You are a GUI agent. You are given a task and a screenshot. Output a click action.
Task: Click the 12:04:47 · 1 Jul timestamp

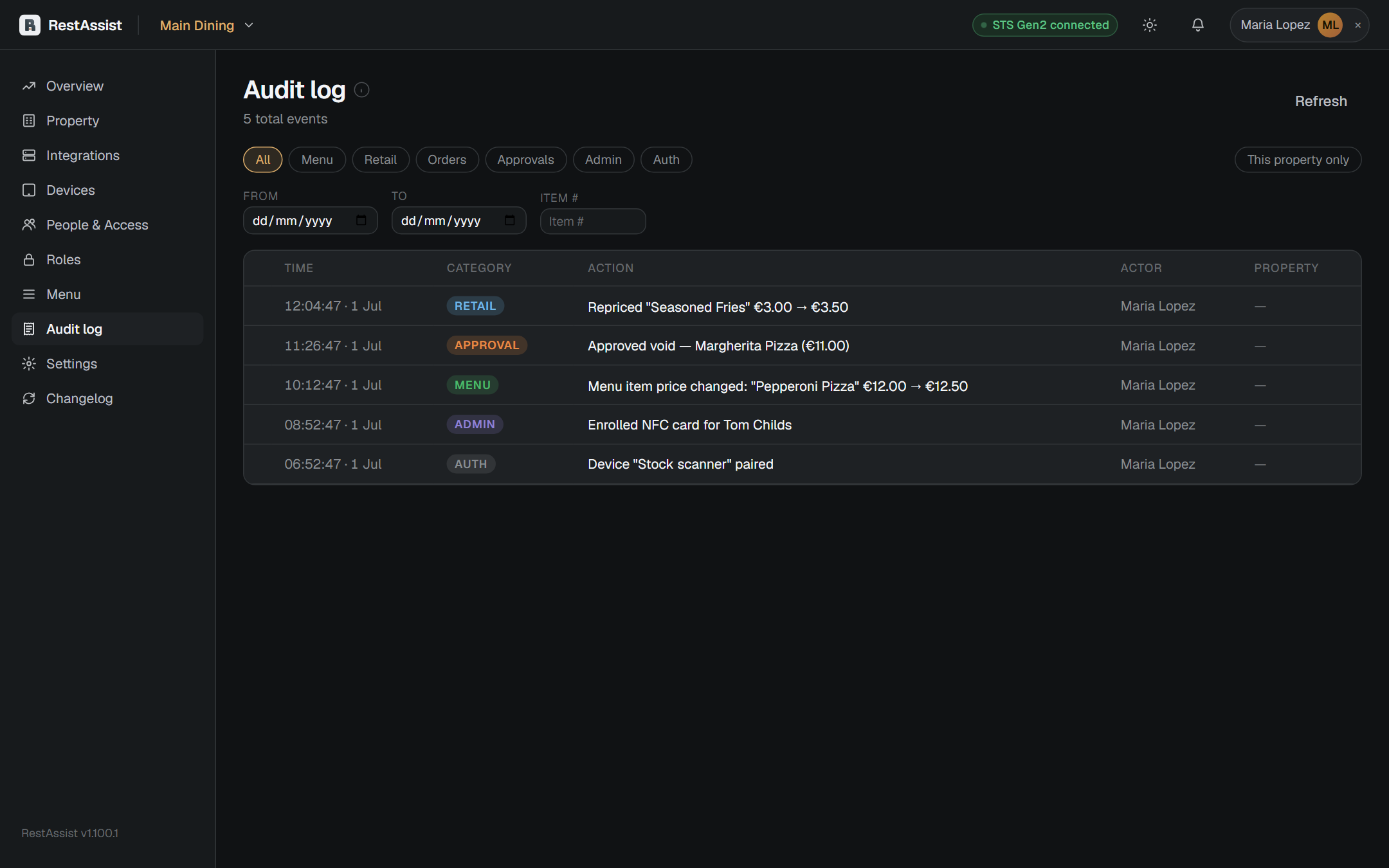(333, 306)
